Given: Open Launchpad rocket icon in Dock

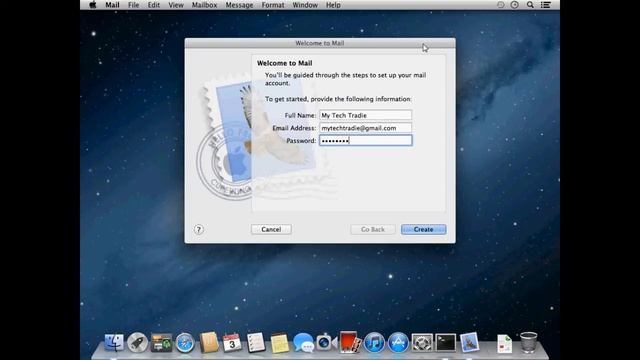Looking at the screenshot, I should pyautogui.click(x=138, y=342).
